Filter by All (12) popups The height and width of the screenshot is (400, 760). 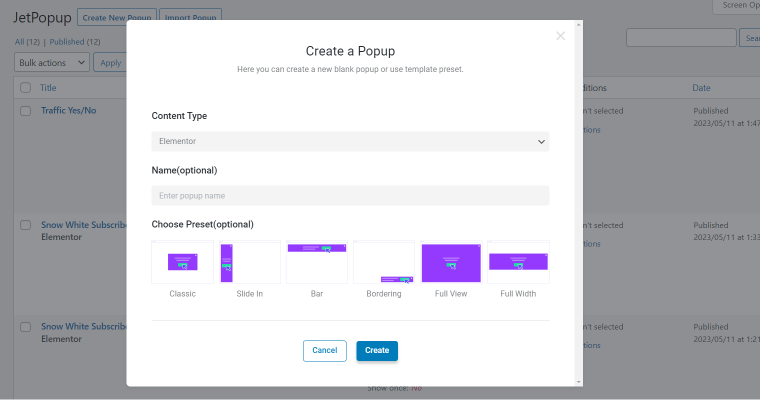click(27, 42)
